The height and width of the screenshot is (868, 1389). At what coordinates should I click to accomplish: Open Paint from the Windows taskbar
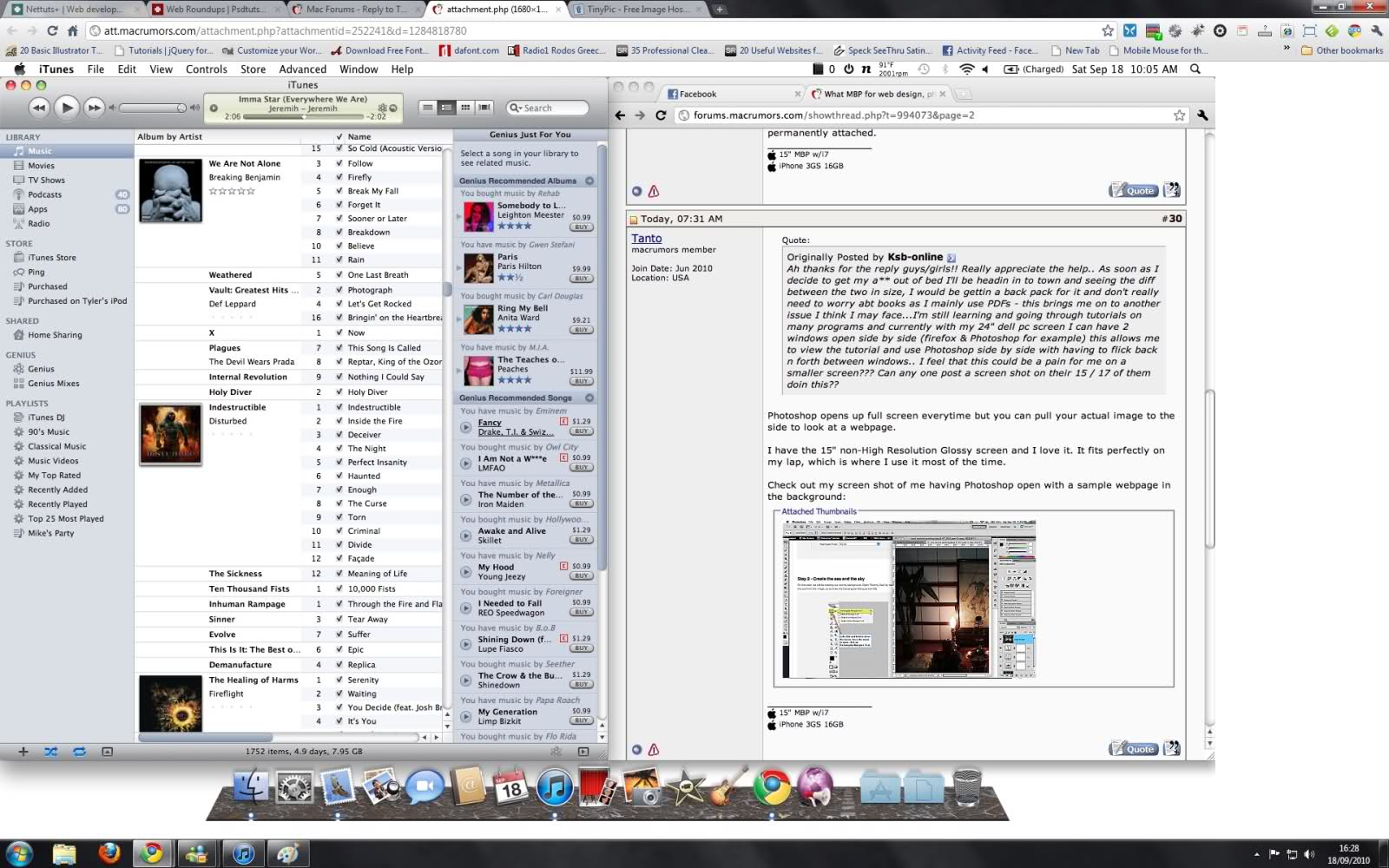(x=287, y=853)
